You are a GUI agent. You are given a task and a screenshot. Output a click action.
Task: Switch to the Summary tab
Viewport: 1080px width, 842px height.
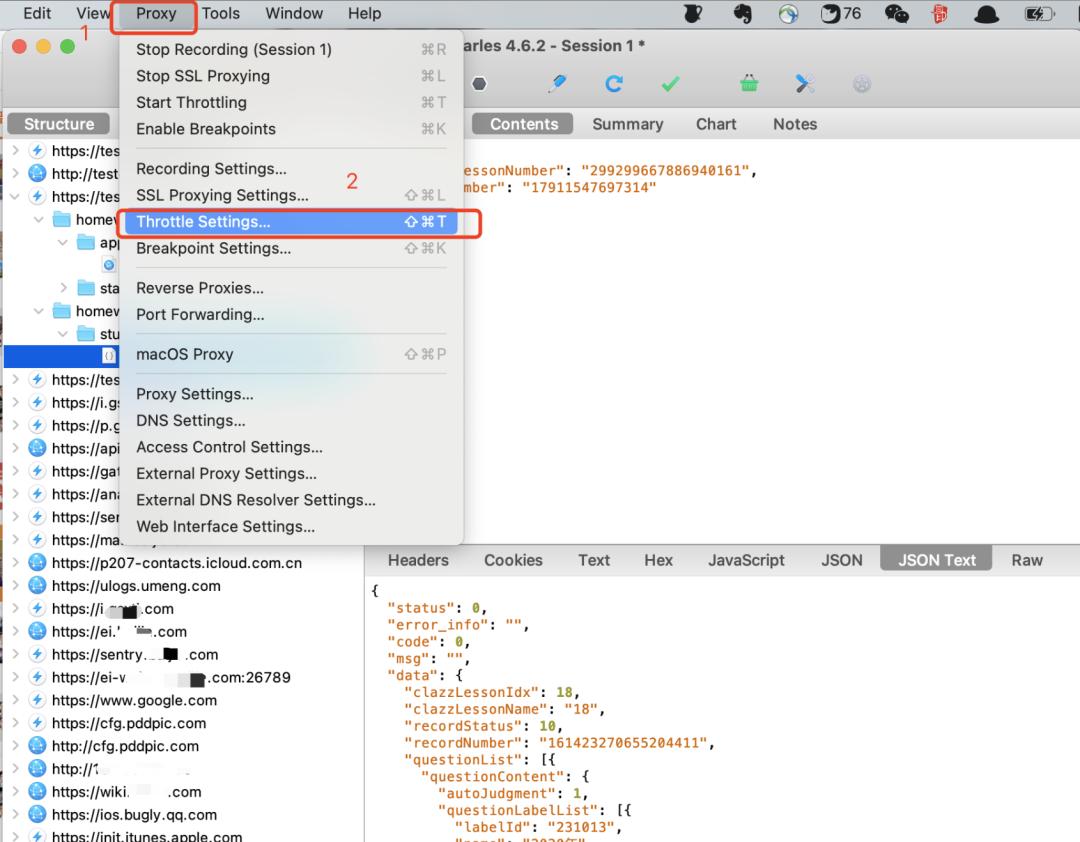click(x=627, y=124)
